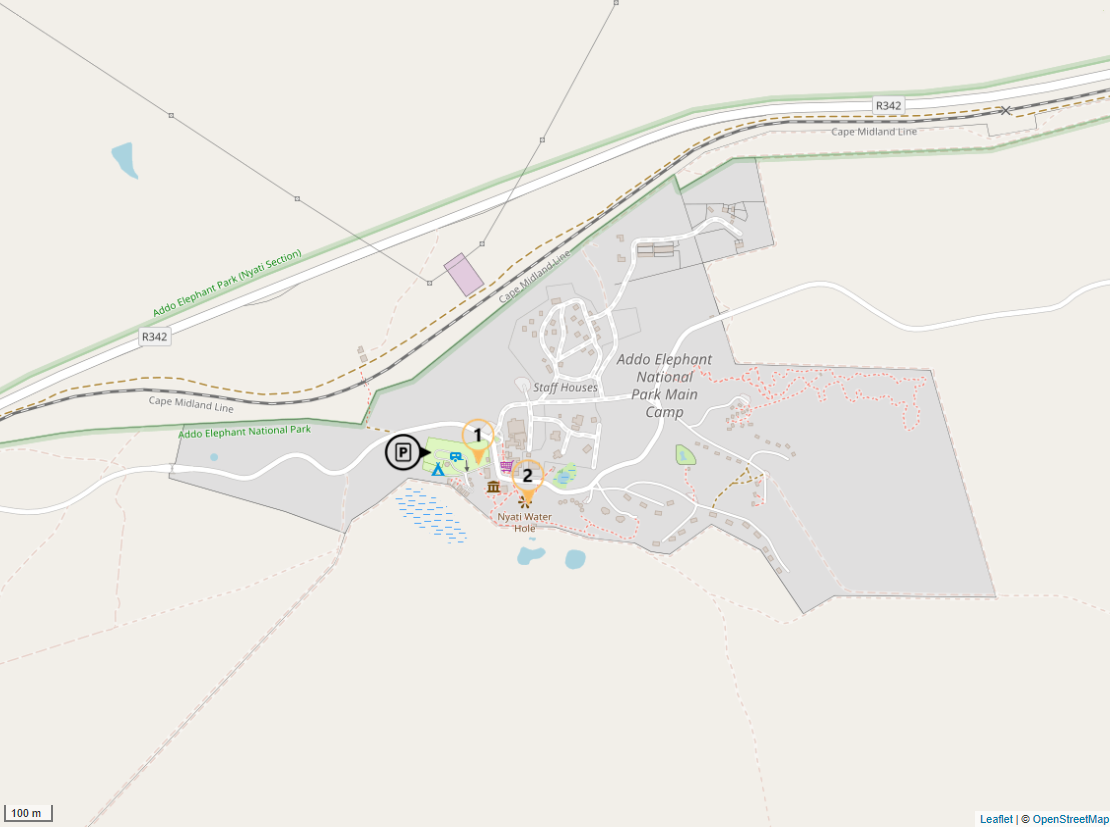Click the Nyati Water Hole text label
The width and height of the screenshot is (1110, 835).
[525, 522]
